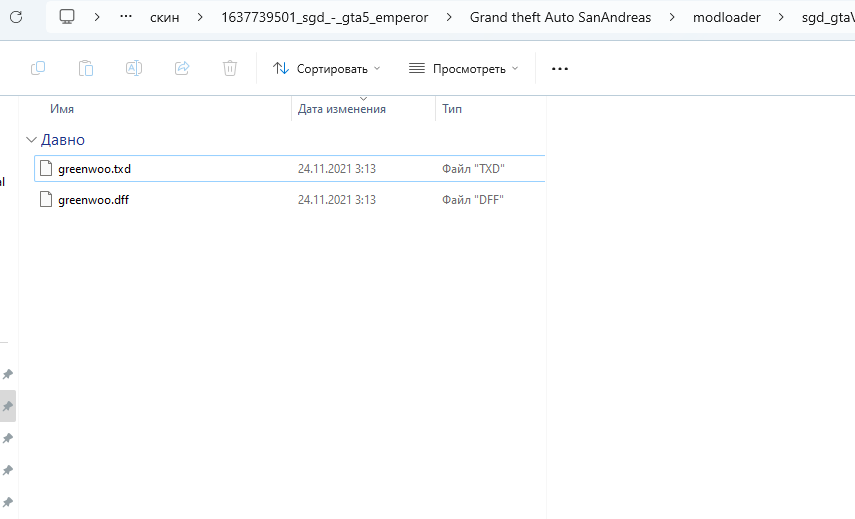Click the date of greenwoo.dff row
Screen dimensions: 855x519
click(x=336, y=200)
